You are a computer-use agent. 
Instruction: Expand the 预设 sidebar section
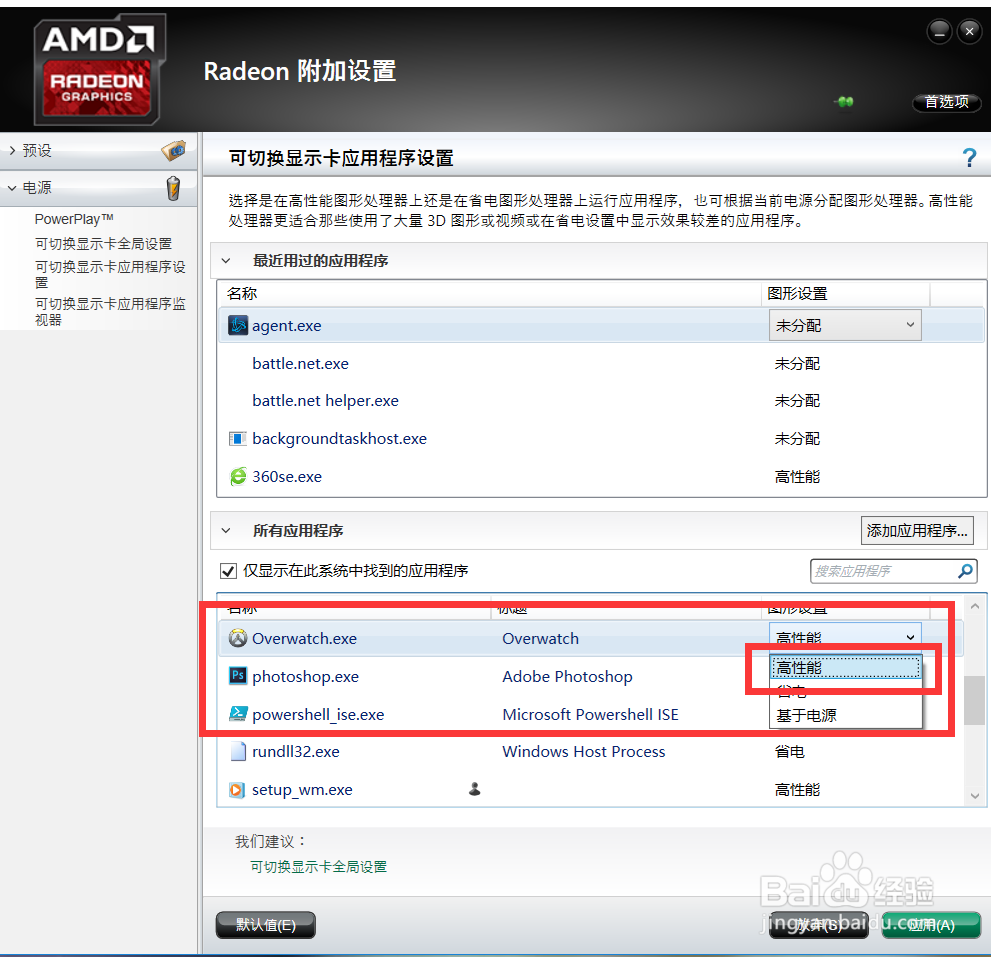point(12,150)
